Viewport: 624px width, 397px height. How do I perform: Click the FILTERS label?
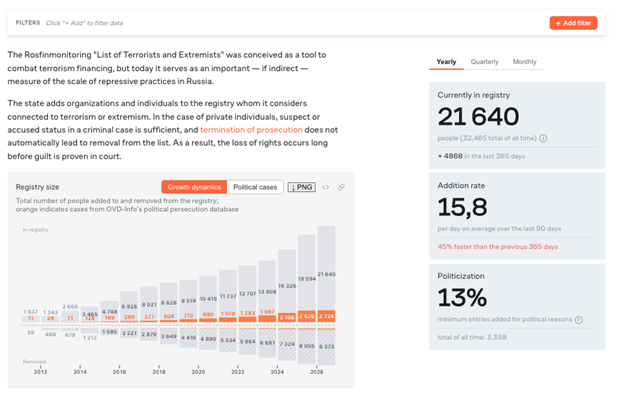[x=28, y=23]
